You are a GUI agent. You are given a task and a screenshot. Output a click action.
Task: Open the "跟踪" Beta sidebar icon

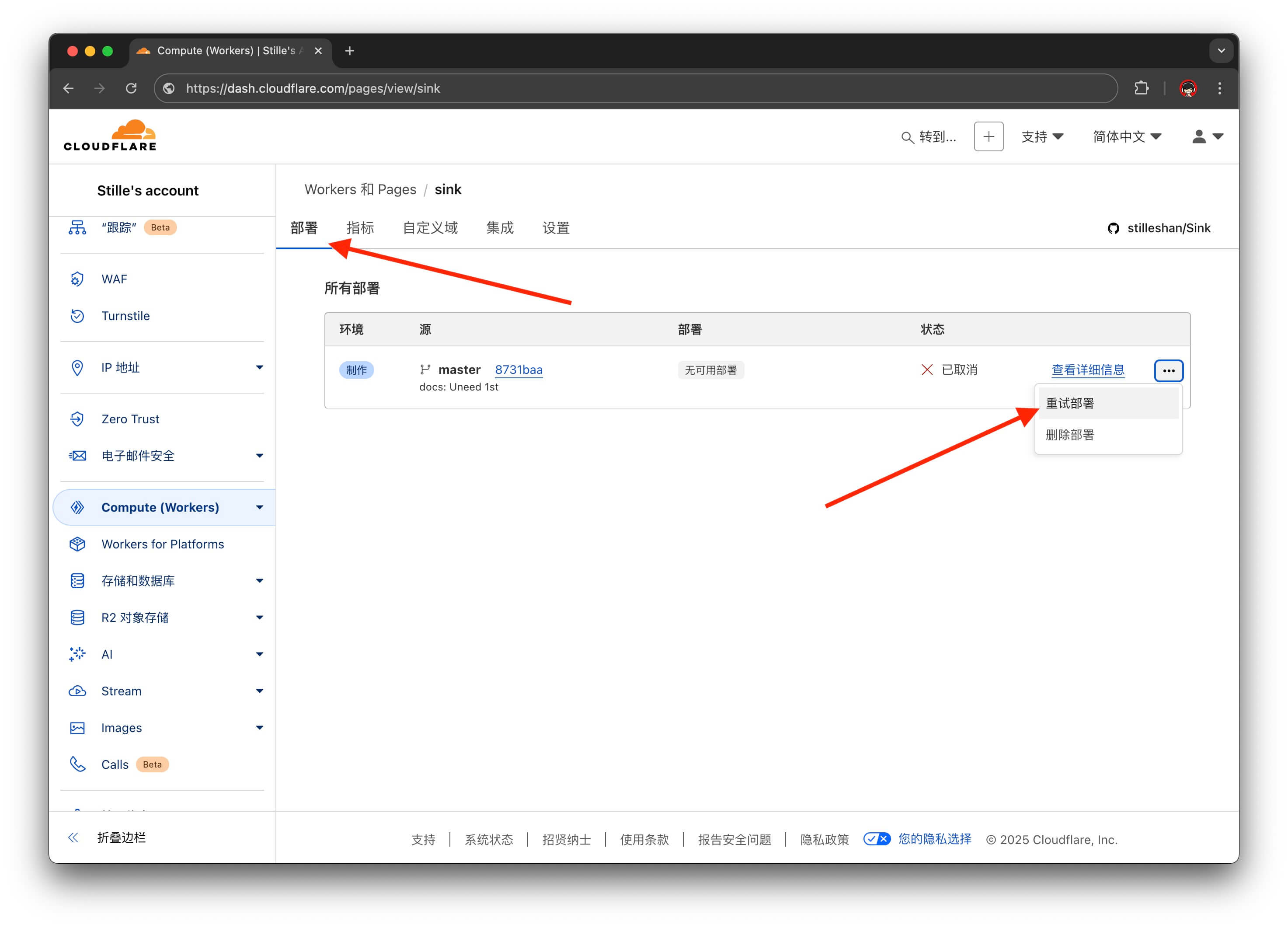(x=77, y=228)
